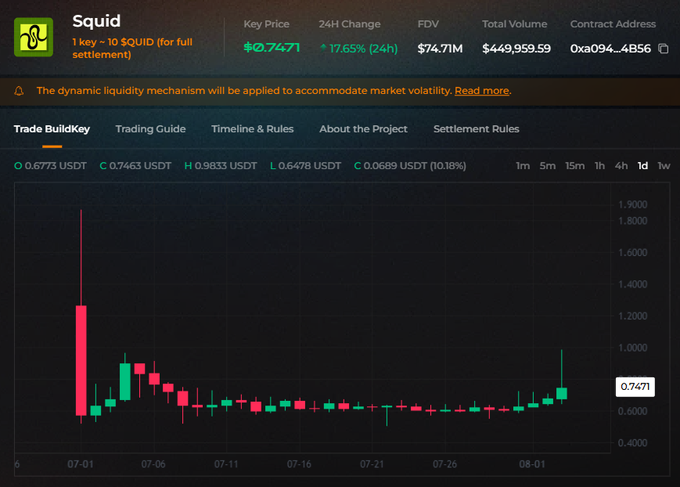The image size is (680, 487).
Task: Click the open price O 0.6773 USDT
Action: (x=50, y=166)
